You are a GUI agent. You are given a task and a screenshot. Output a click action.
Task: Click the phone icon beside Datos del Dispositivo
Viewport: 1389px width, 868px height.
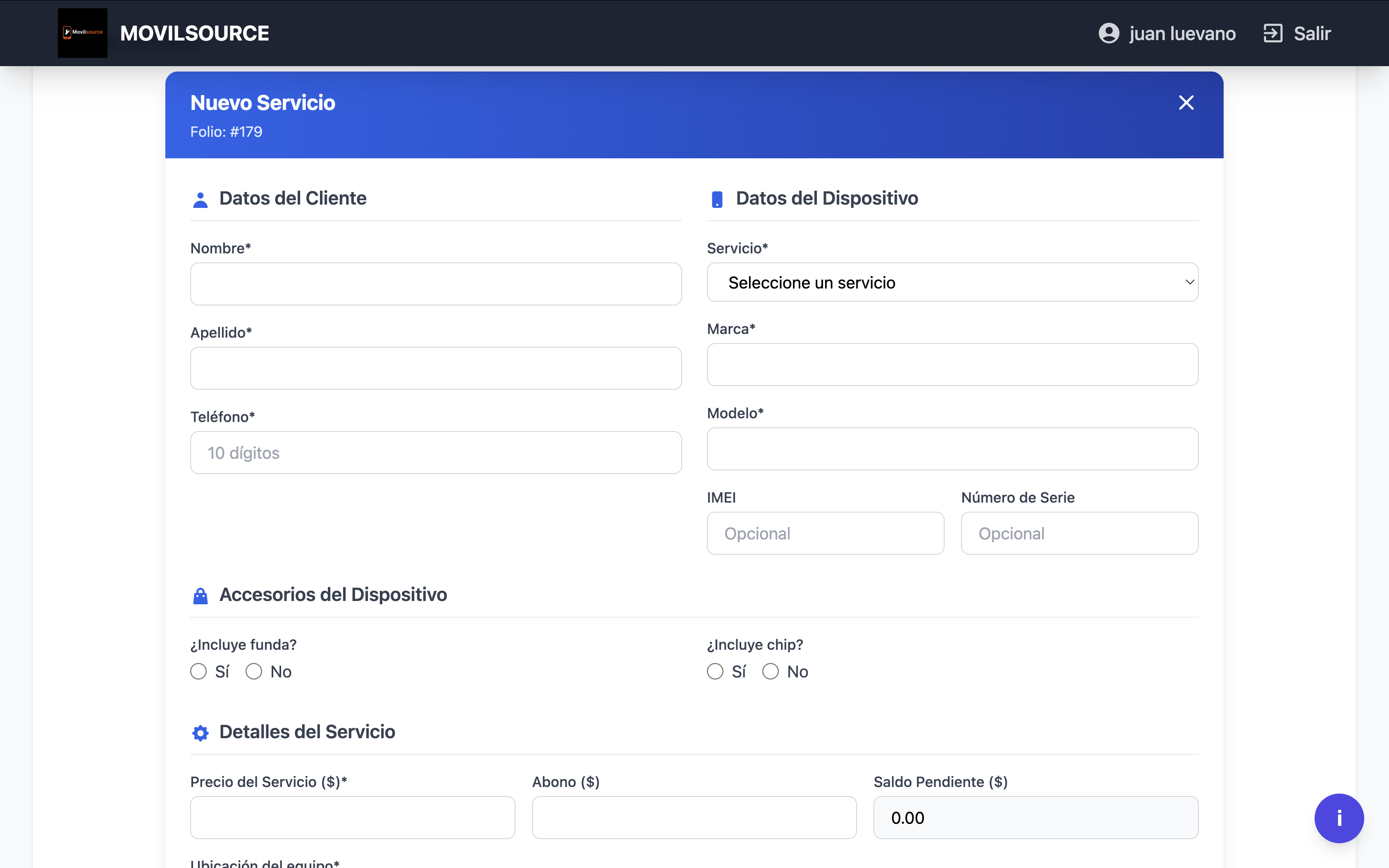tap(717, 199)
